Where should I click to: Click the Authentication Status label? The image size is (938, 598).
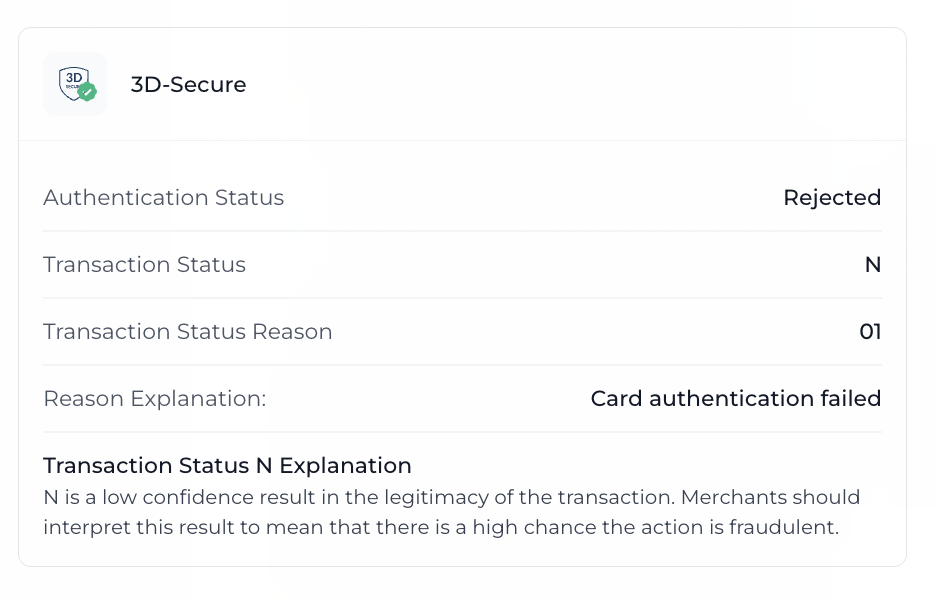[x=163, y=198]
